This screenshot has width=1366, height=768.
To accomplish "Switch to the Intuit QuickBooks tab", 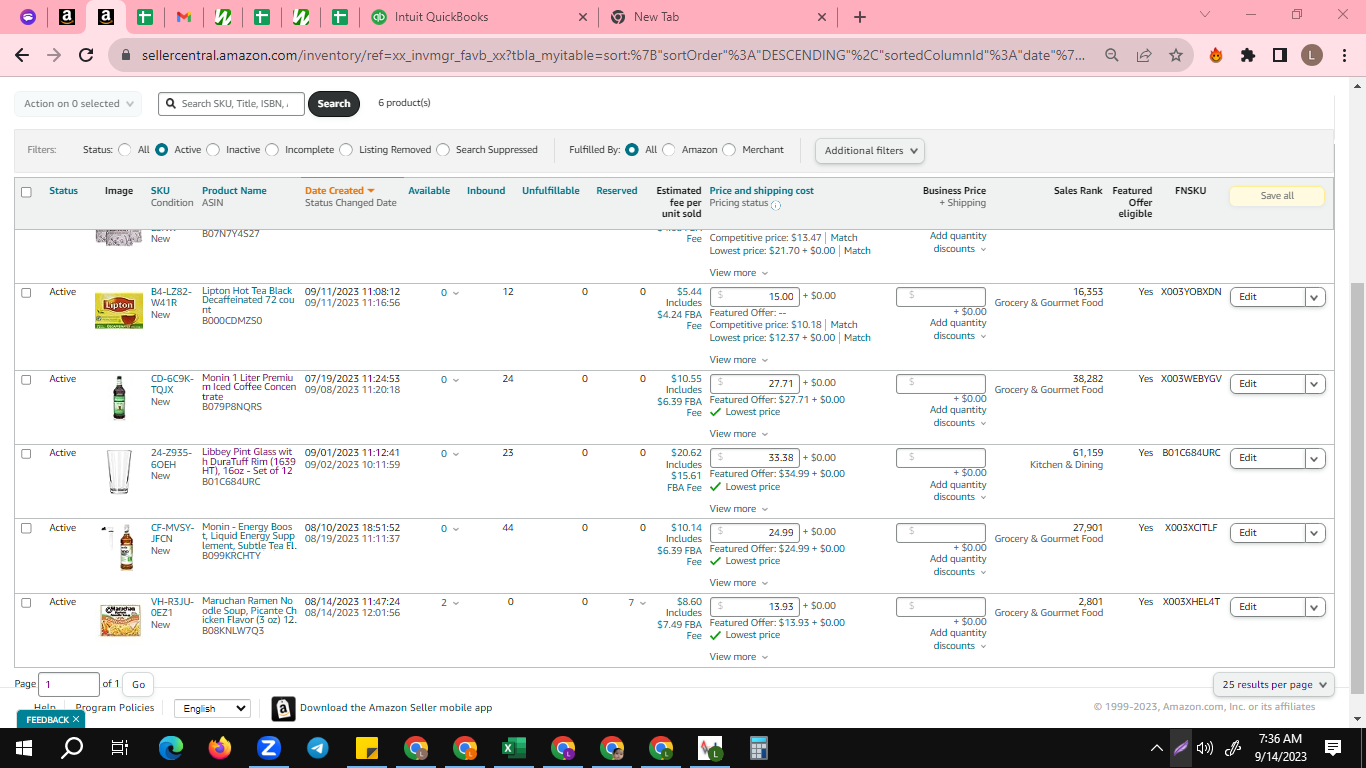I will tap(478, 17).
